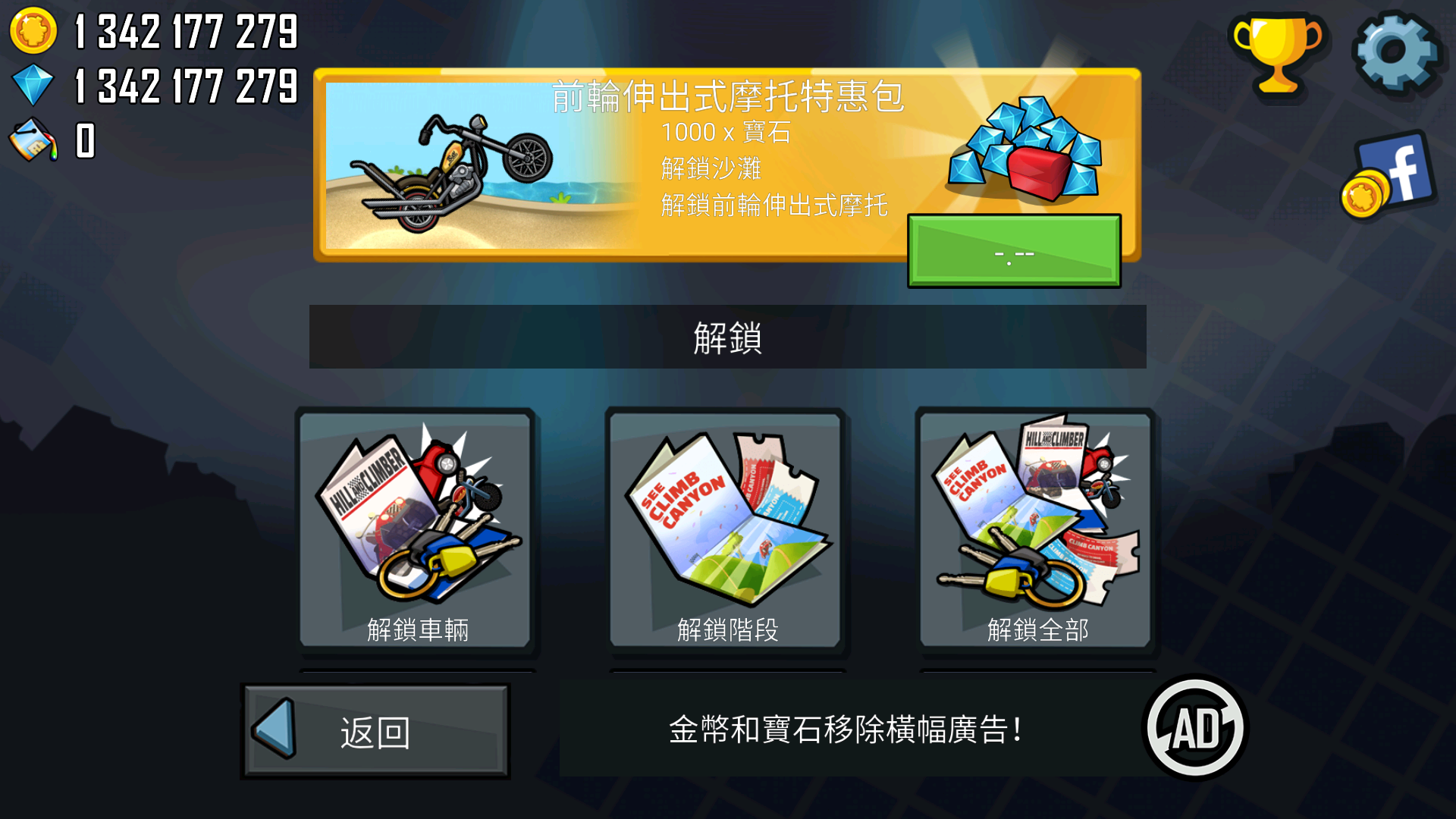Click the chopper motorcycle image in offer

tap(451, 174)
